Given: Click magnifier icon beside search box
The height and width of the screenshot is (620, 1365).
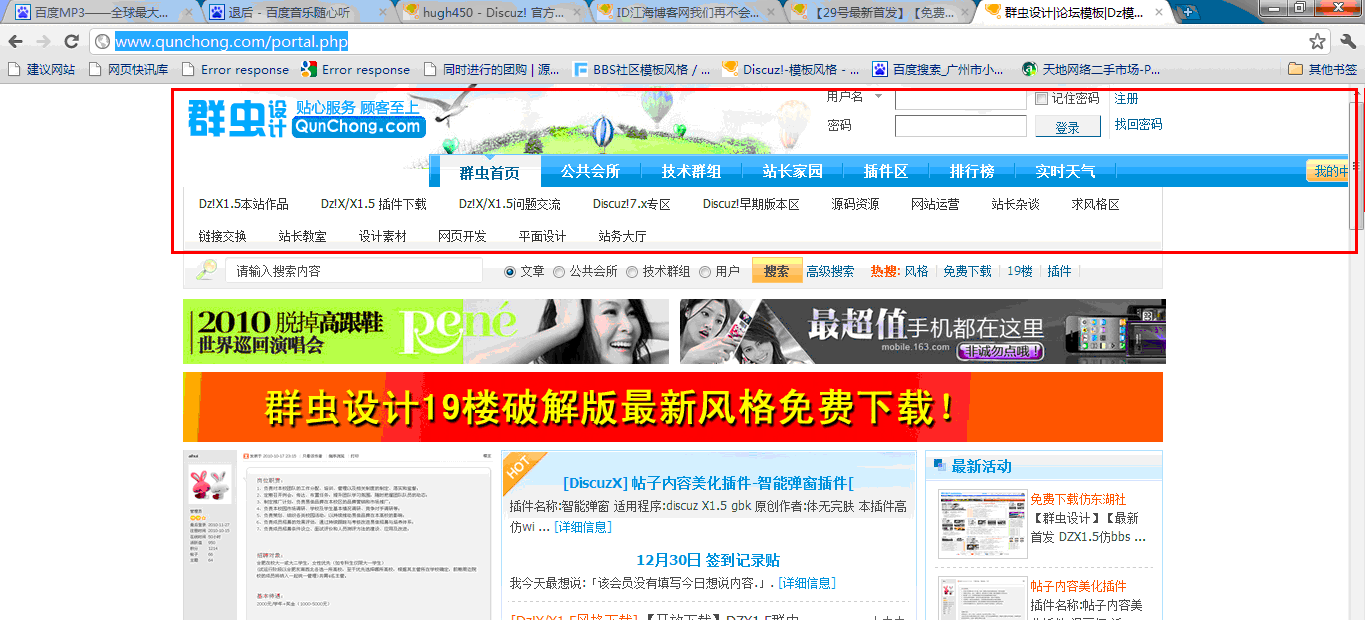Looking at the screenshot, I should click(x=206, y=270).
